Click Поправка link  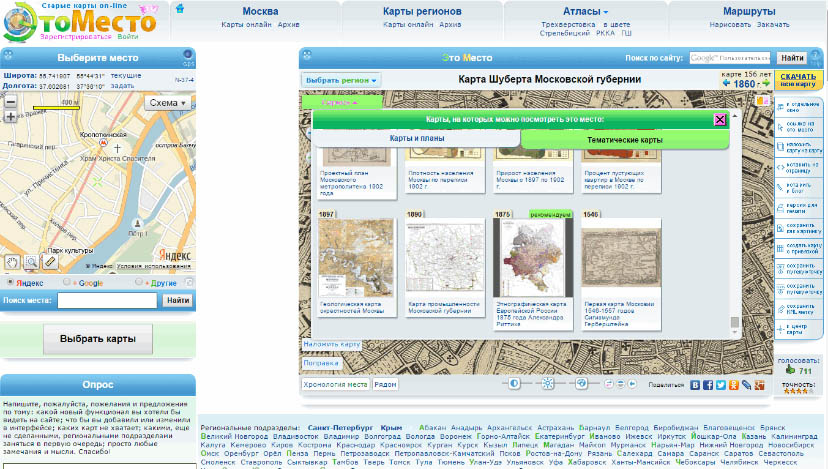click(321, 363)
